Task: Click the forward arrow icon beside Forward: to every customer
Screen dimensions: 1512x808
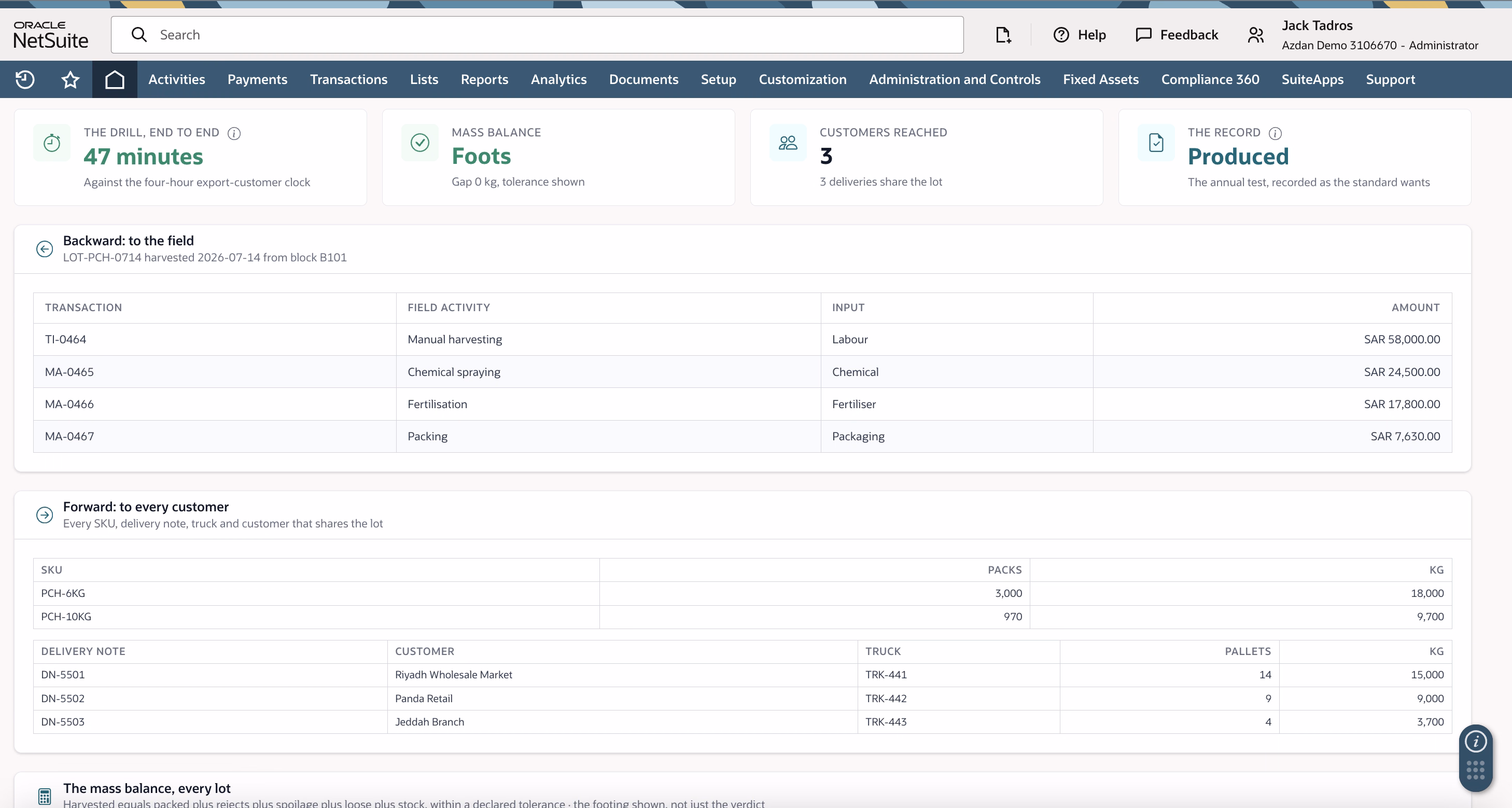Action: coord(45,515)
